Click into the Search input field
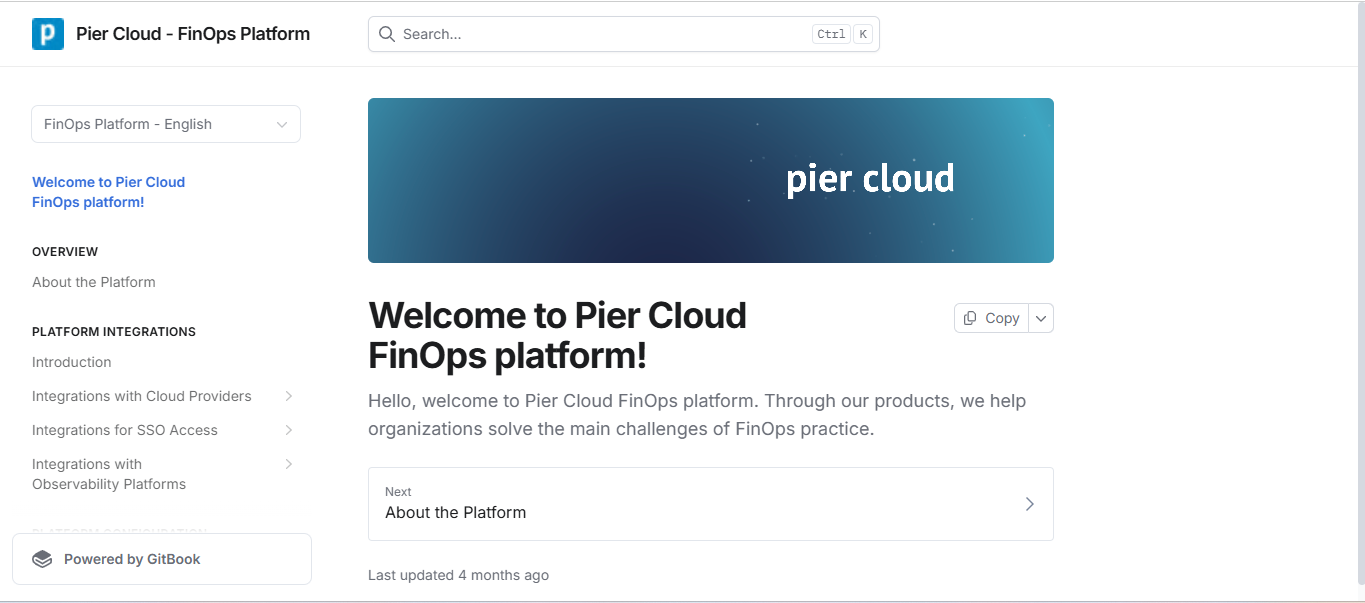 click(x=600, y=34)
